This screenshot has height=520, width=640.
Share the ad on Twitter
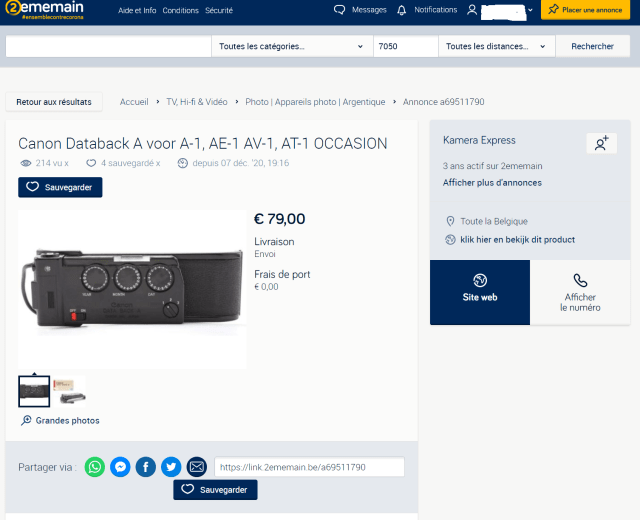tap(171, 467)
